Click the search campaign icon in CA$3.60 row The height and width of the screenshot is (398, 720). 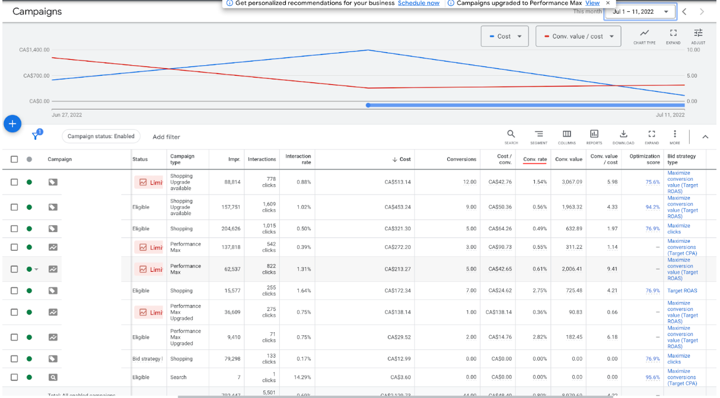pyautogui.click(x=53, y=377)
